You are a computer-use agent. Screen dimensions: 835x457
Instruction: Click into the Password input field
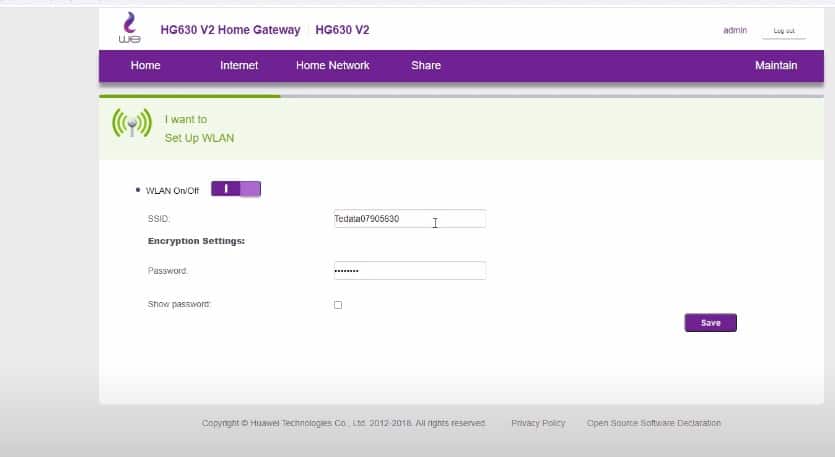[409, 271]
